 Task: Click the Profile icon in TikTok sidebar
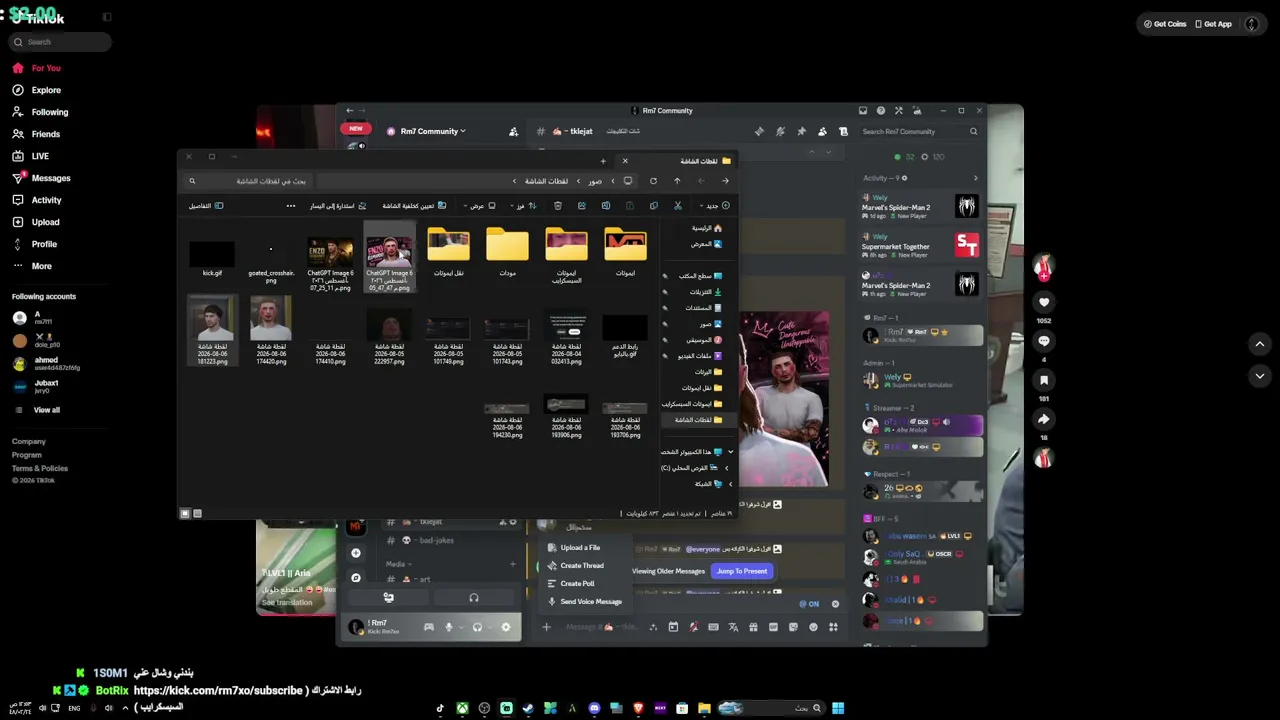(x=18, y=244)
